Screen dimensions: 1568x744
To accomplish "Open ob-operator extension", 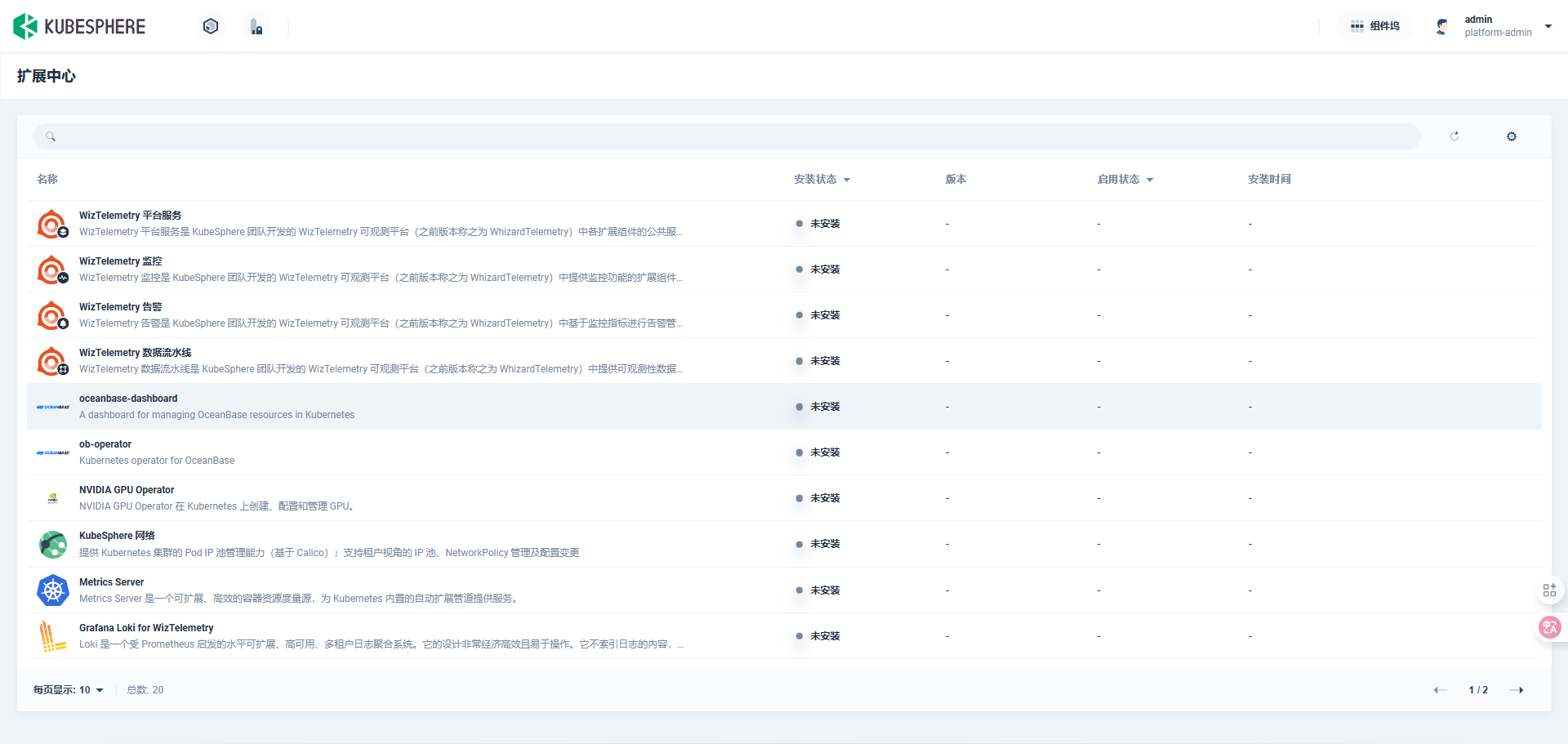I will [105, 444].
